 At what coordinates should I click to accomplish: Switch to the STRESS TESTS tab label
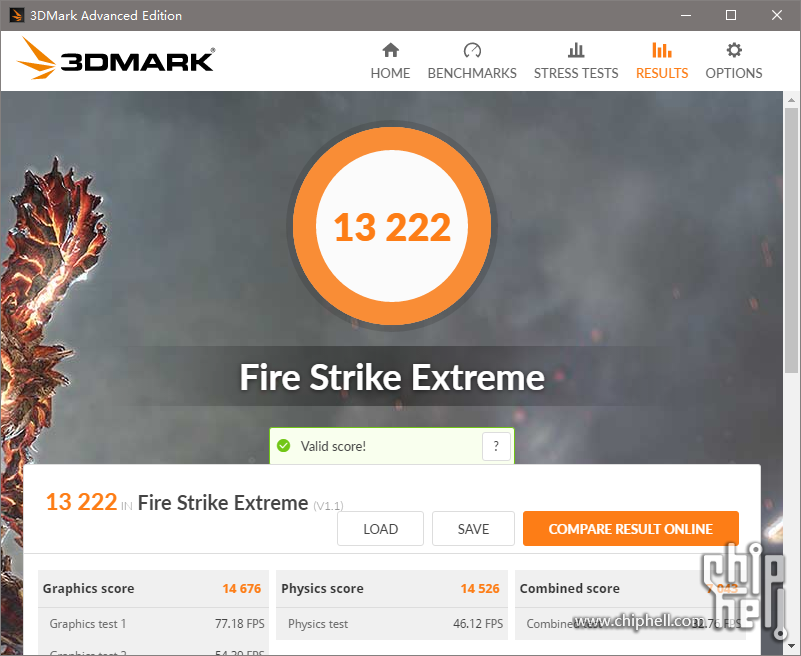click(x=576, y=74)
